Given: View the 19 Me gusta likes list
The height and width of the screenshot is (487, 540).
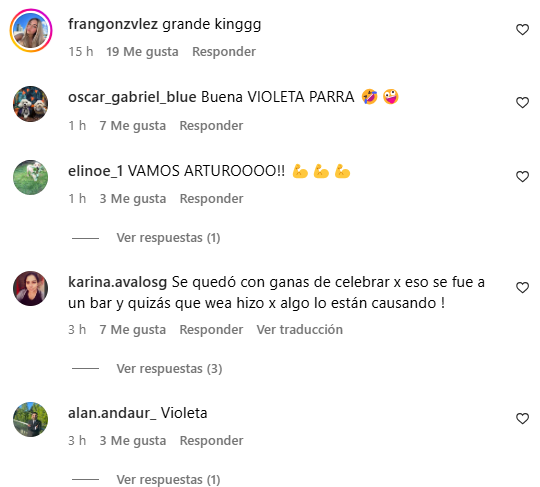Looking at the screenshot, I should [x=142, y=52].
